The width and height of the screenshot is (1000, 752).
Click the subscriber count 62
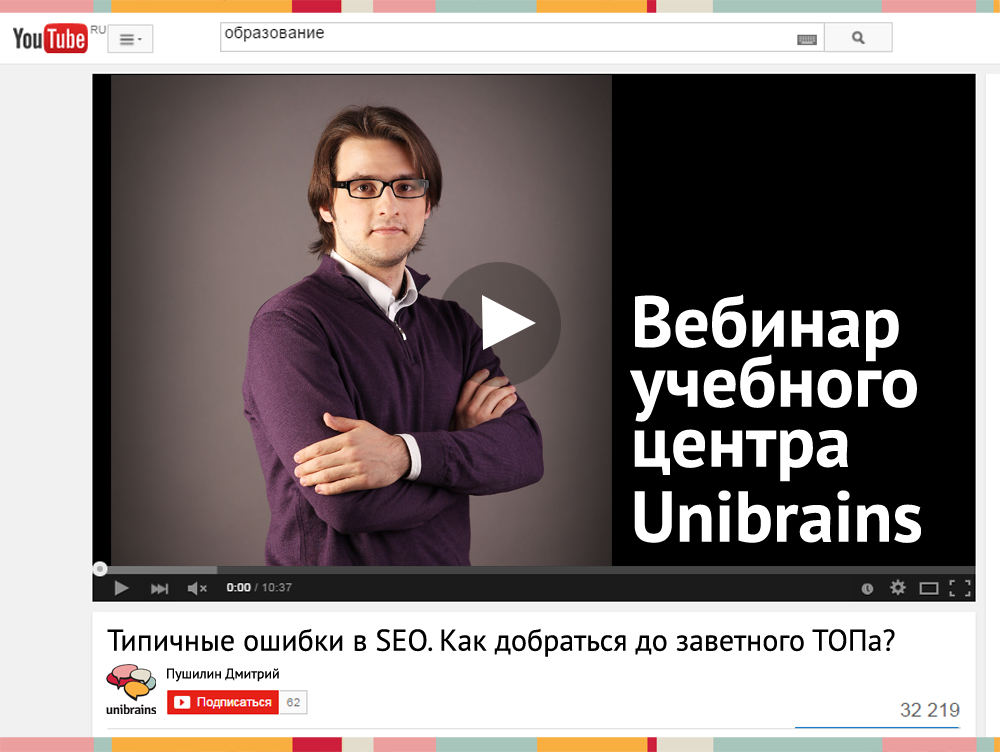[x=293, y=702]
